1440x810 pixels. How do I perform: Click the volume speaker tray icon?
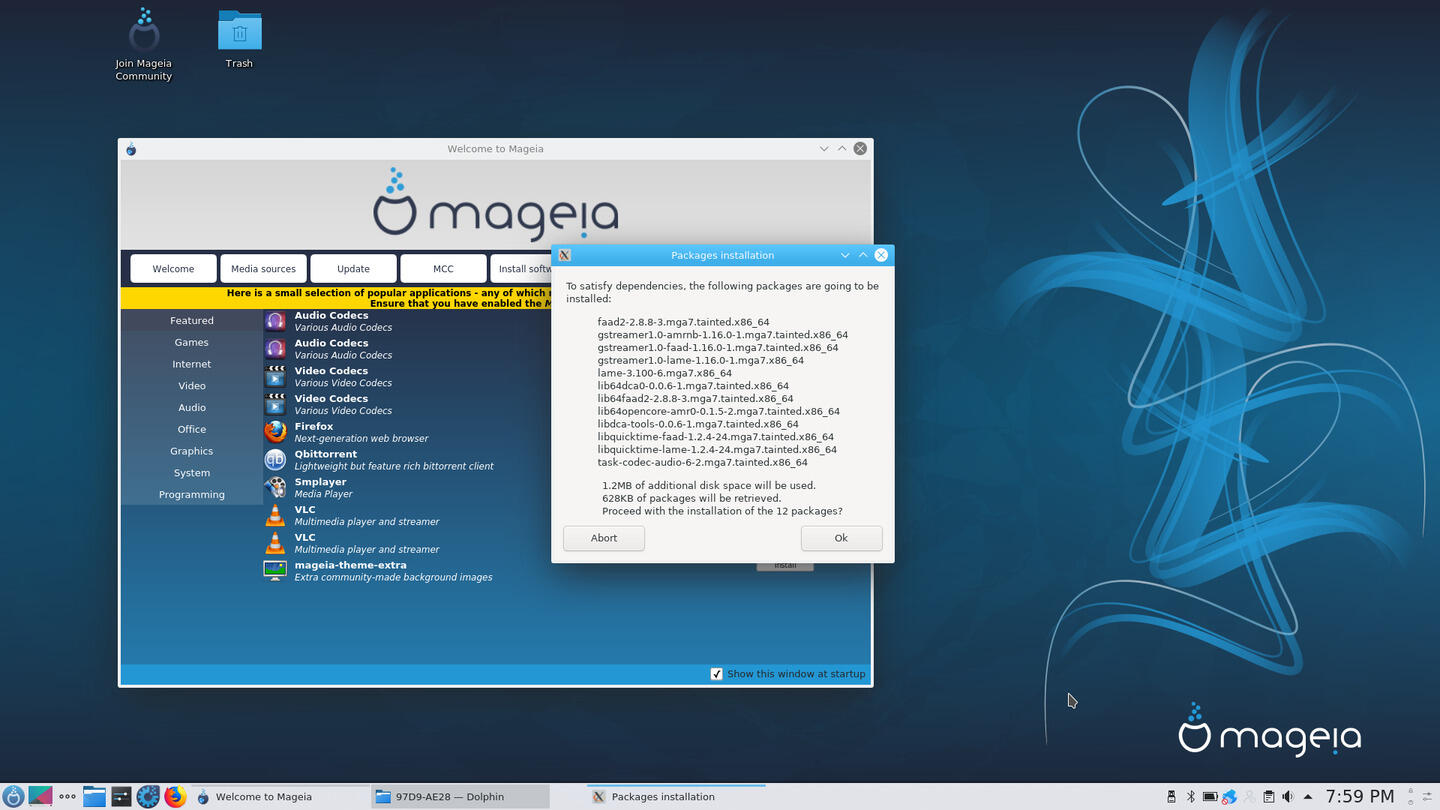[x=1288, y=797]
